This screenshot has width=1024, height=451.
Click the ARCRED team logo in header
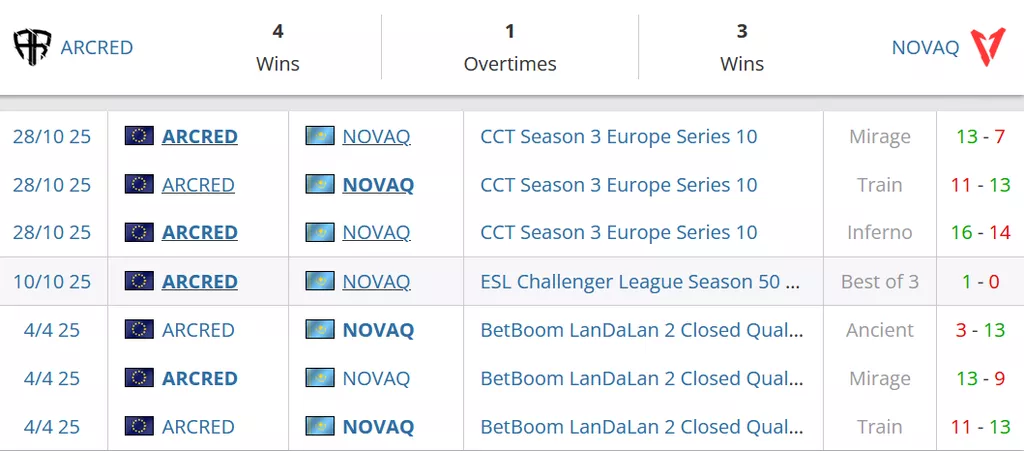tap(32, 47)
